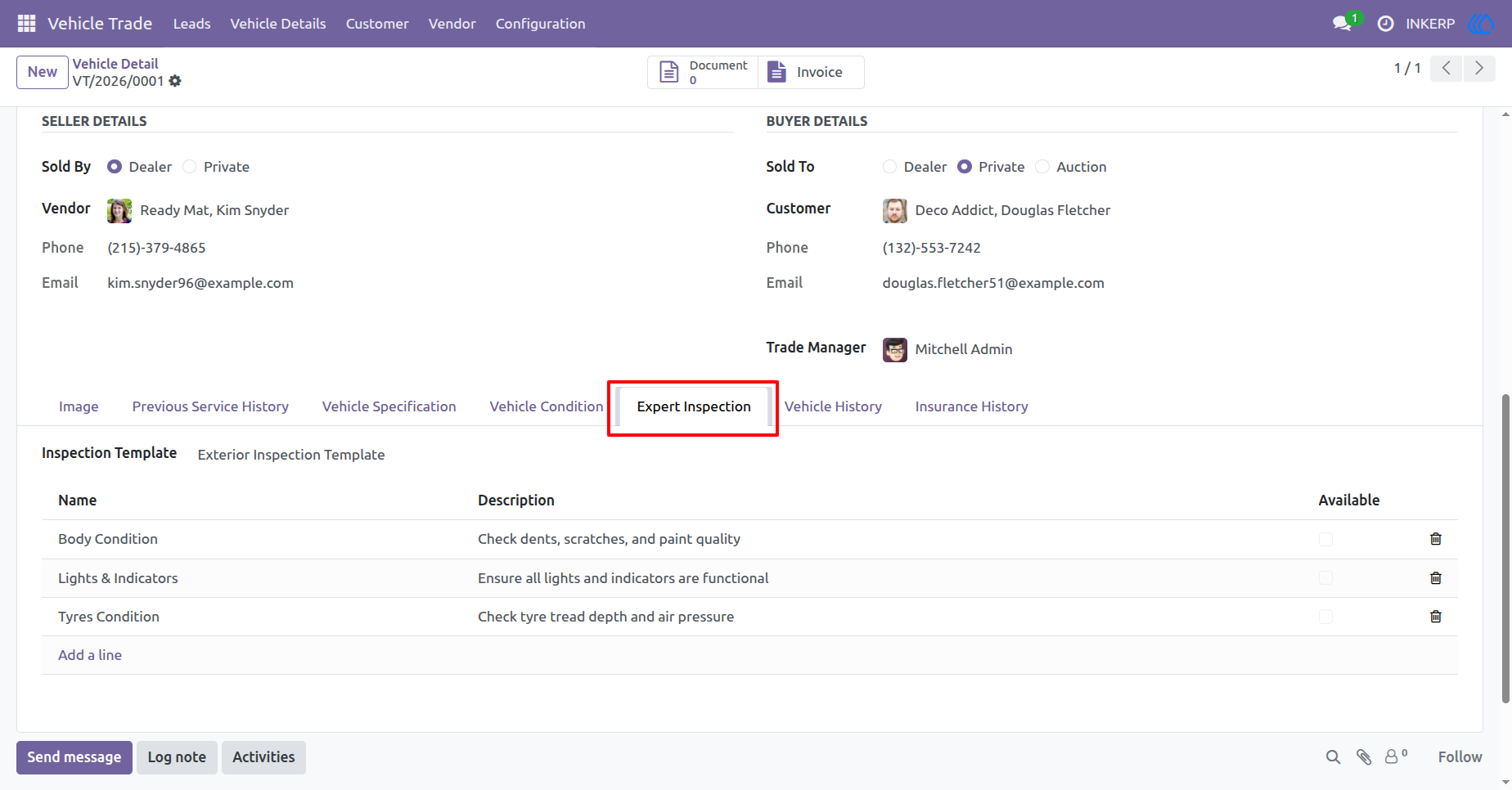Open the Document smart button
The height and width of the screenshot is (790, 1512).
(703, 72)
